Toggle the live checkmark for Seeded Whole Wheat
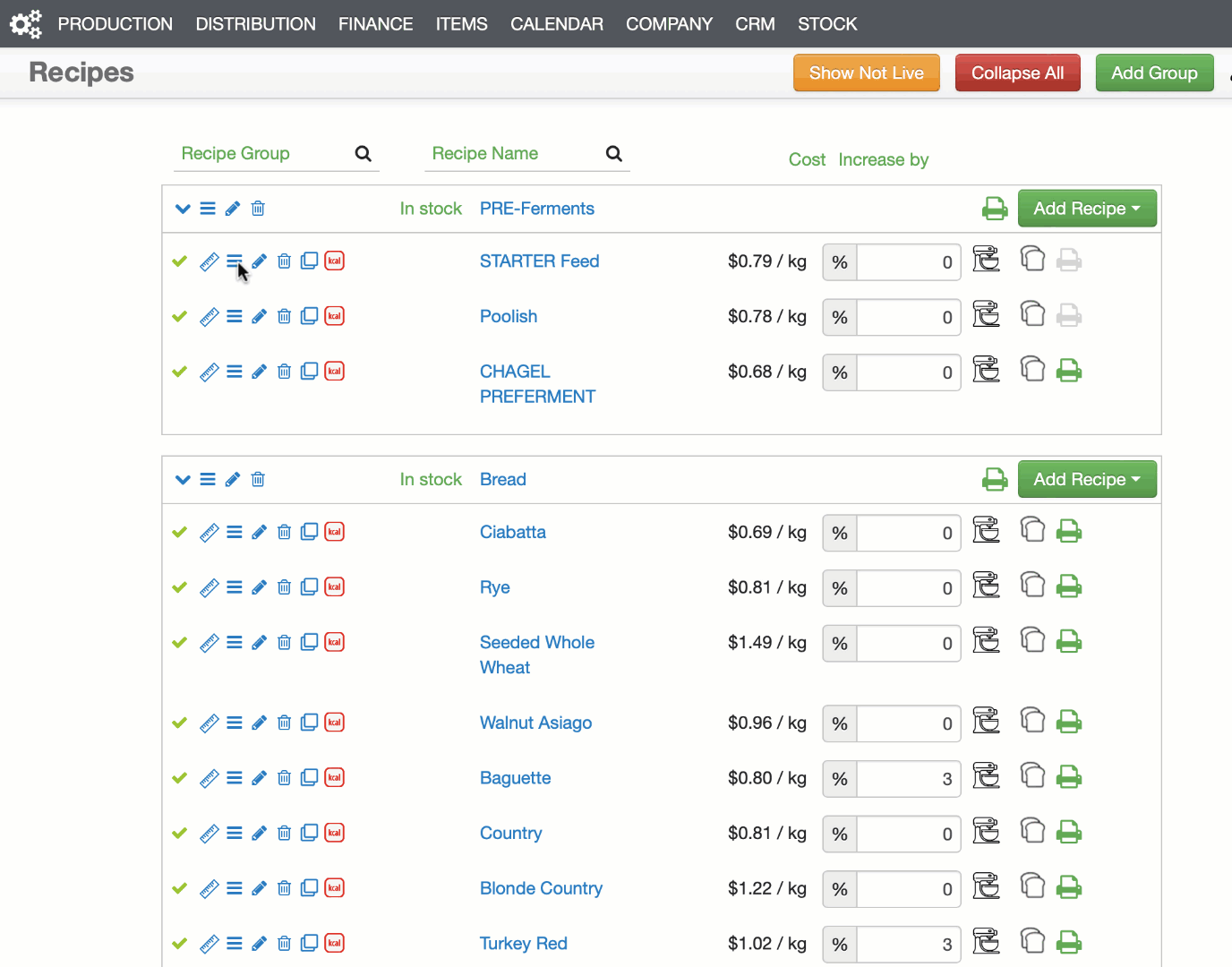Image resolution: width=1232 pixels, height=967 pixels. (x=180, y=643)
